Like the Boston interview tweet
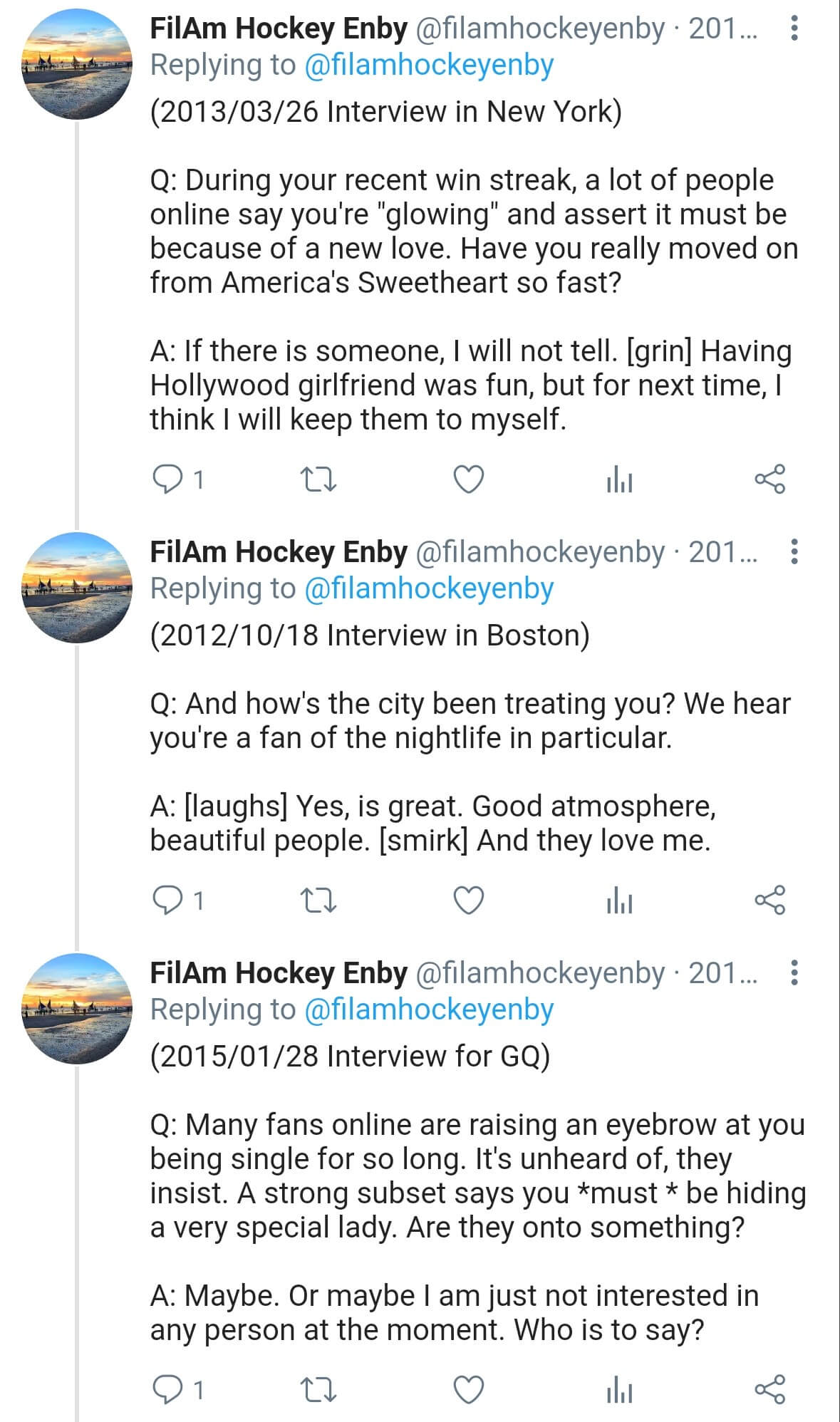This screenshot has width=840, height=1422. coord(469,901)
